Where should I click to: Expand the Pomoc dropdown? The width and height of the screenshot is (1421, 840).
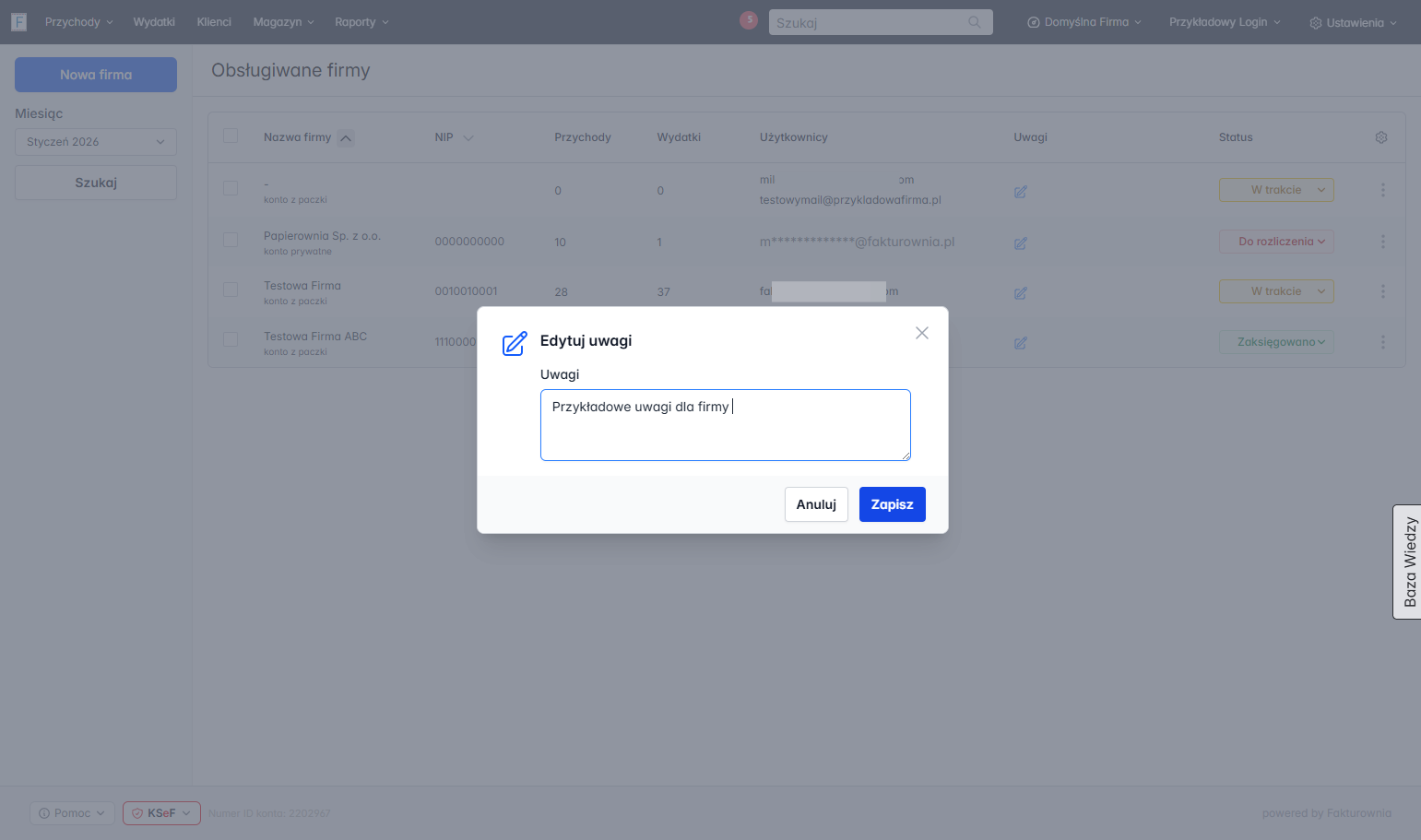pyautogui.click(x=72, y=813)
